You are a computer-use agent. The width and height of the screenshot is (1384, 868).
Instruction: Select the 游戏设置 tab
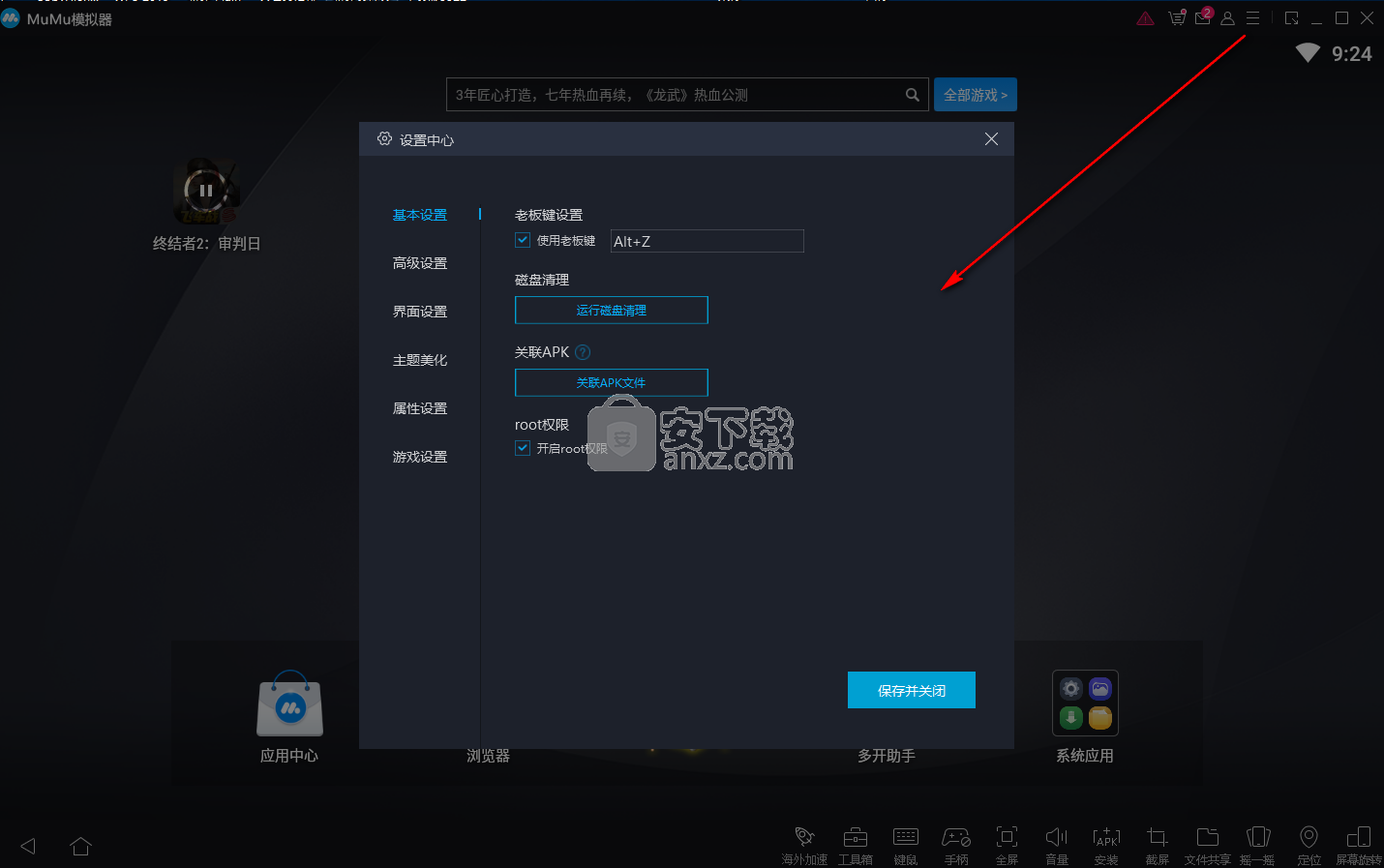point(420,457)
